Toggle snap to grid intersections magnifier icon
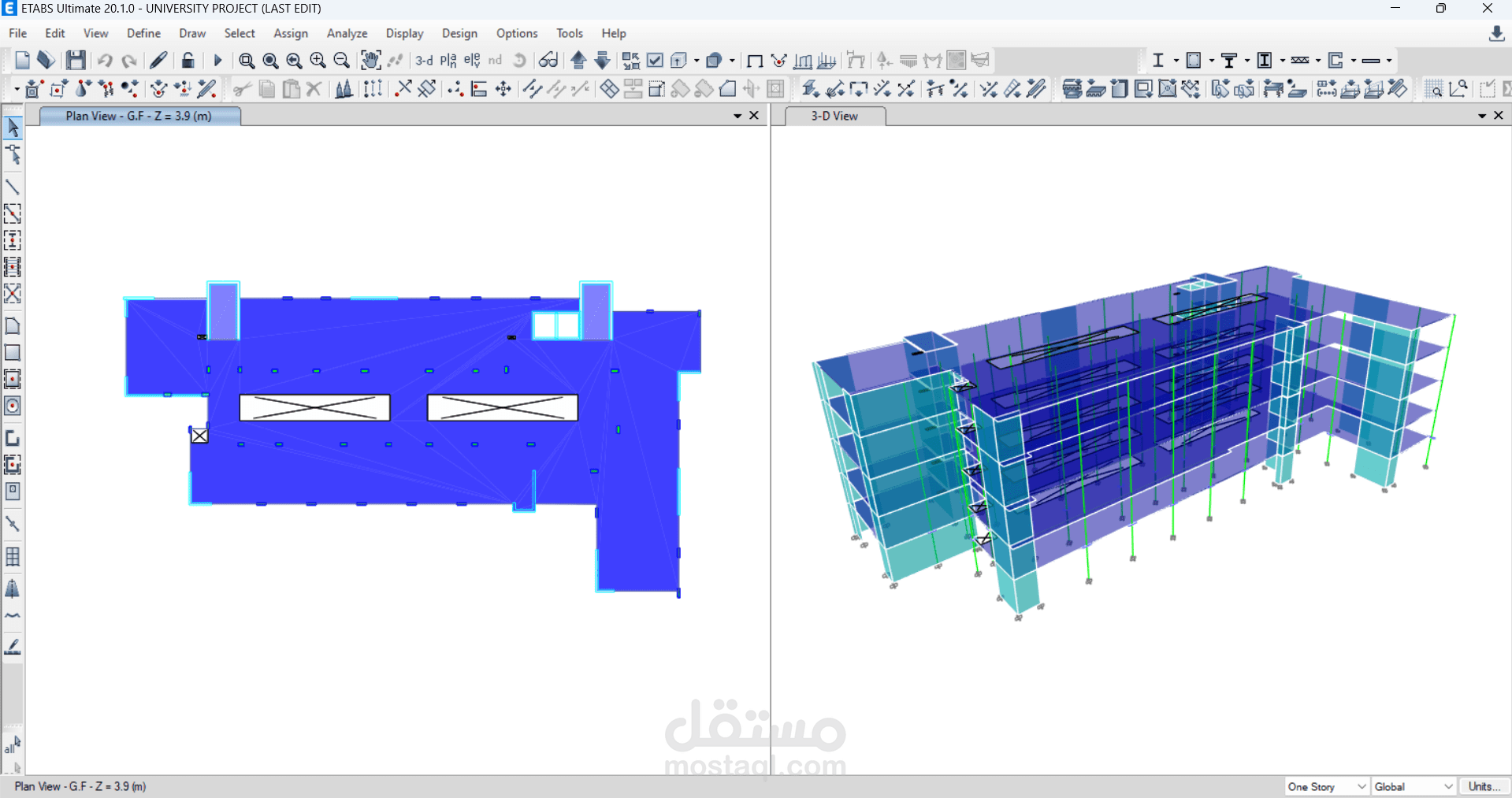Screen dimensions: 1512x798 coord(1434,89)
